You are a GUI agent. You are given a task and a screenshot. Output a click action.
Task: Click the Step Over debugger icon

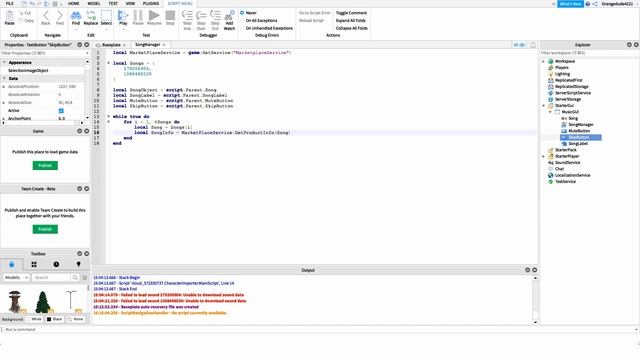point(201,16)
